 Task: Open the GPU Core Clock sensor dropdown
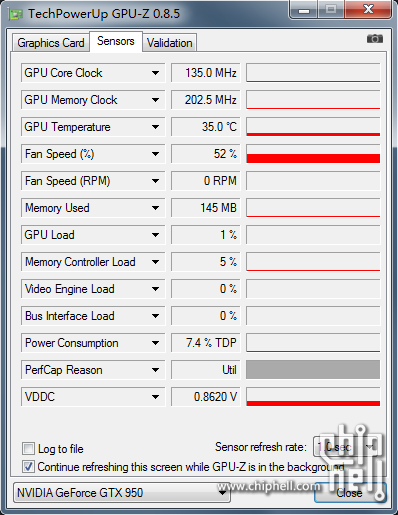point(155,73)
